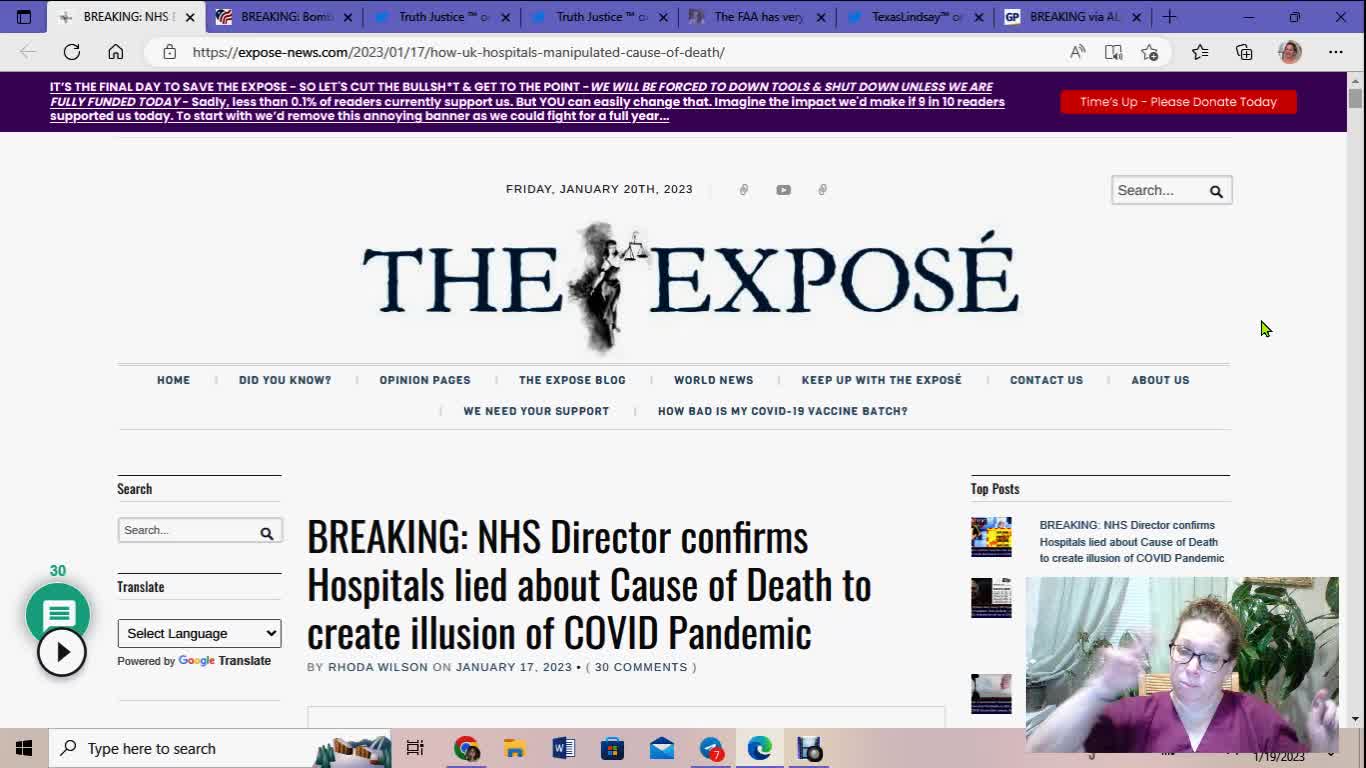Enter Immersive Reader with the book icon
1366x768 pixels.
[x=1113, y=52]
